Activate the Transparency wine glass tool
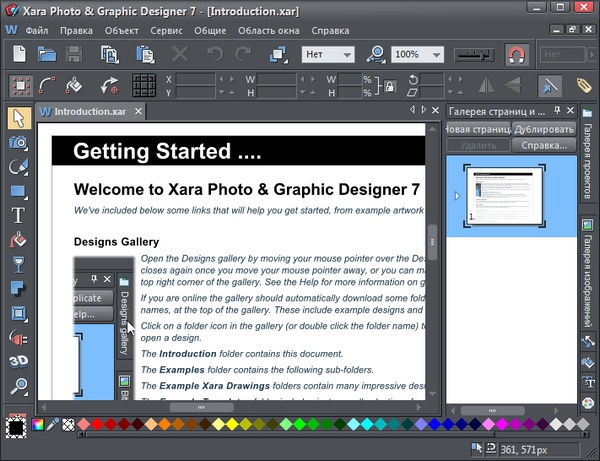 18,264
